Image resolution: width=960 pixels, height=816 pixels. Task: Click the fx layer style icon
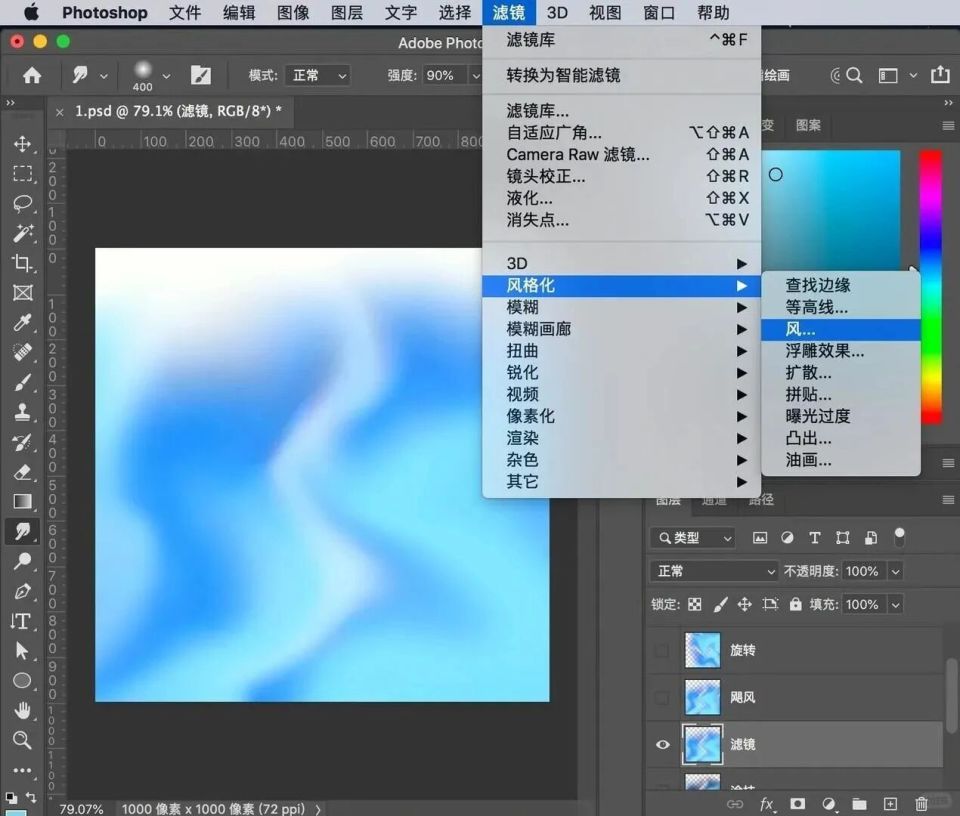(766, 802)
